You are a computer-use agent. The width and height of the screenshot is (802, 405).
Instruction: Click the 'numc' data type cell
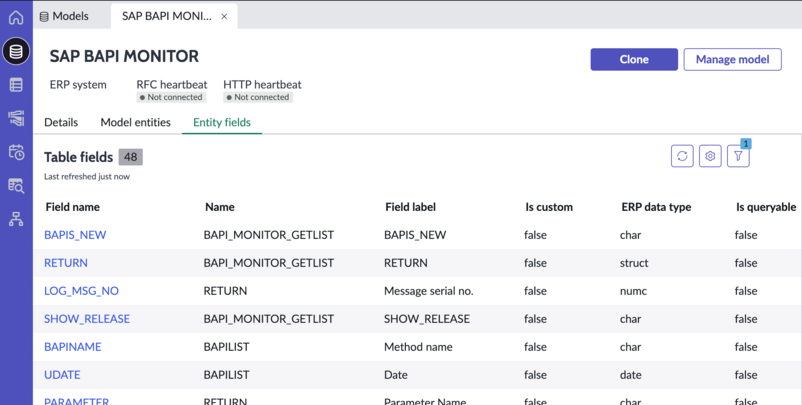633,291
